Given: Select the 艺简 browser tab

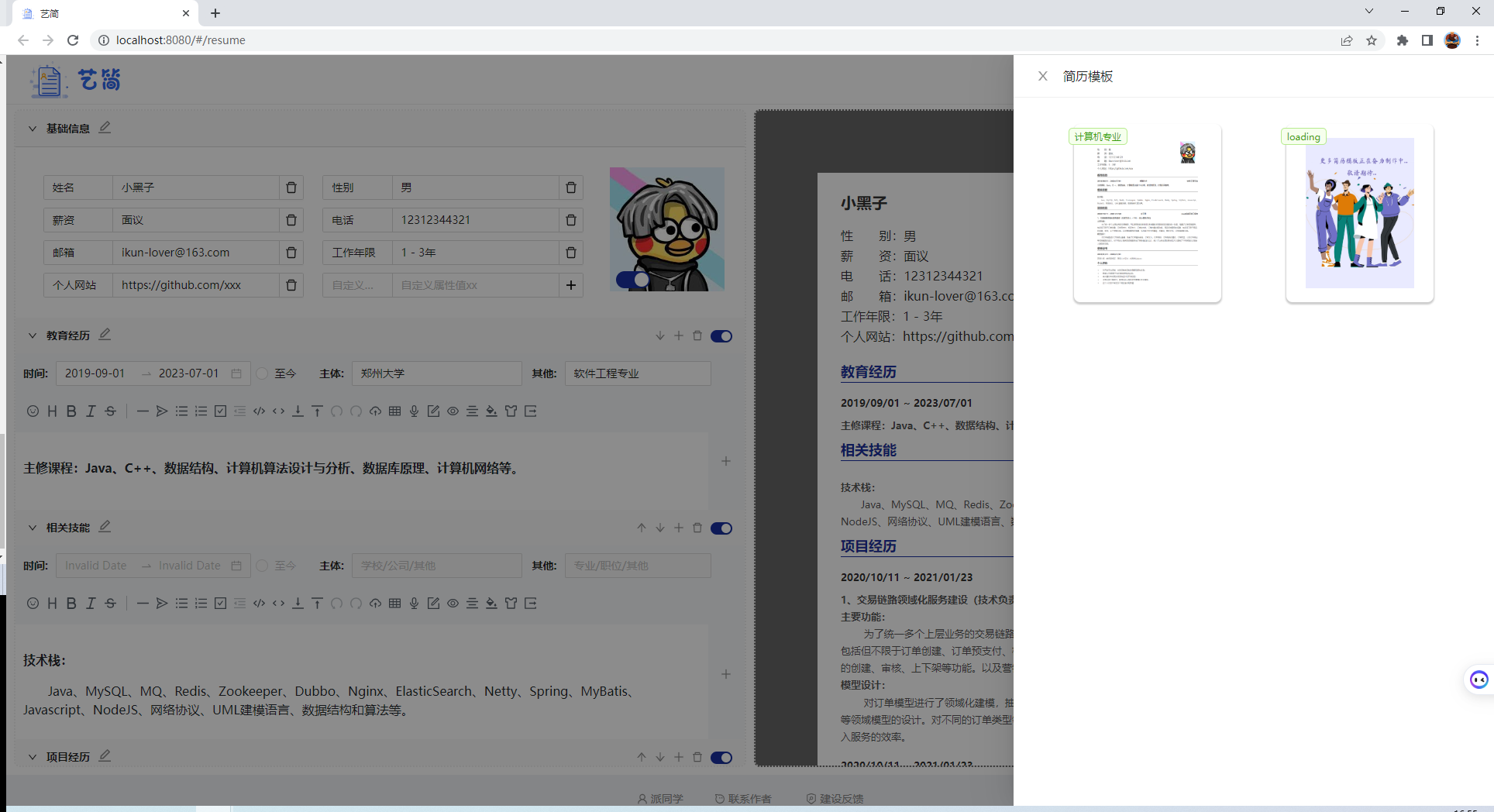Looking at the screenshot, I should tap(105, 13).
